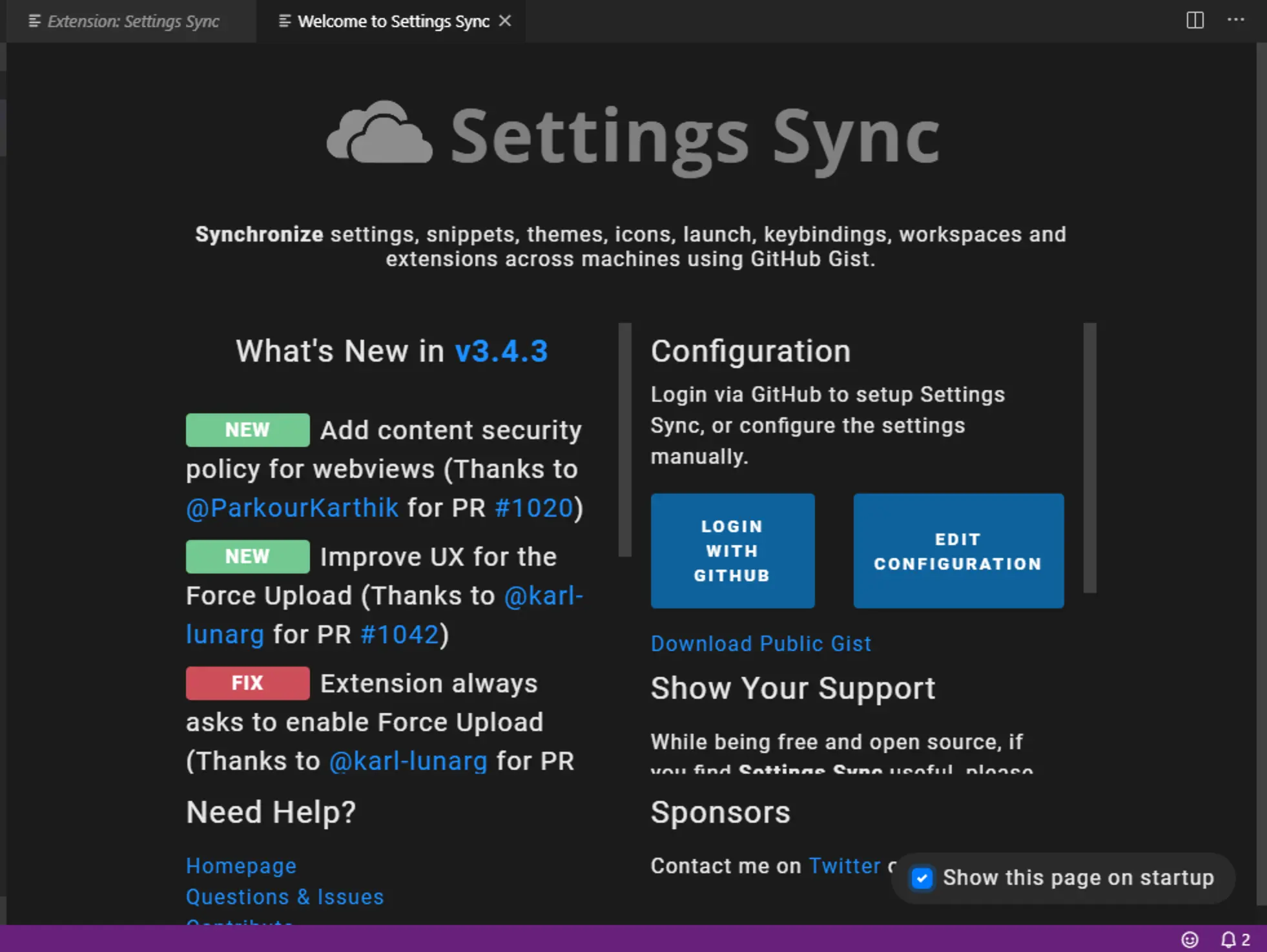
Task: Open the Questions & Issues link
Action: 285,896
